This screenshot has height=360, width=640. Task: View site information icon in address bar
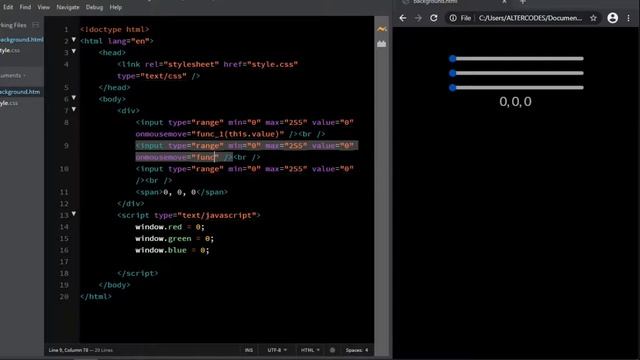point(453,18)
